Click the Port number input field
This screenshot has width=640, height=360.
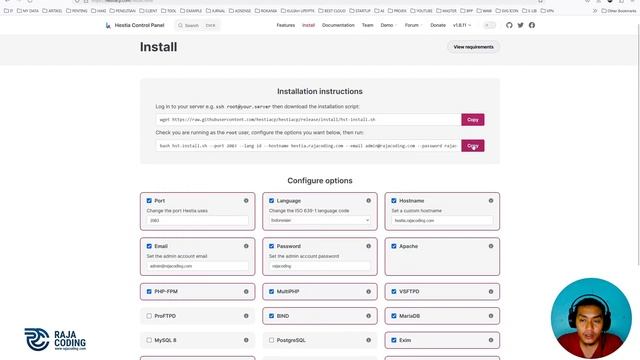pos(198,220)
